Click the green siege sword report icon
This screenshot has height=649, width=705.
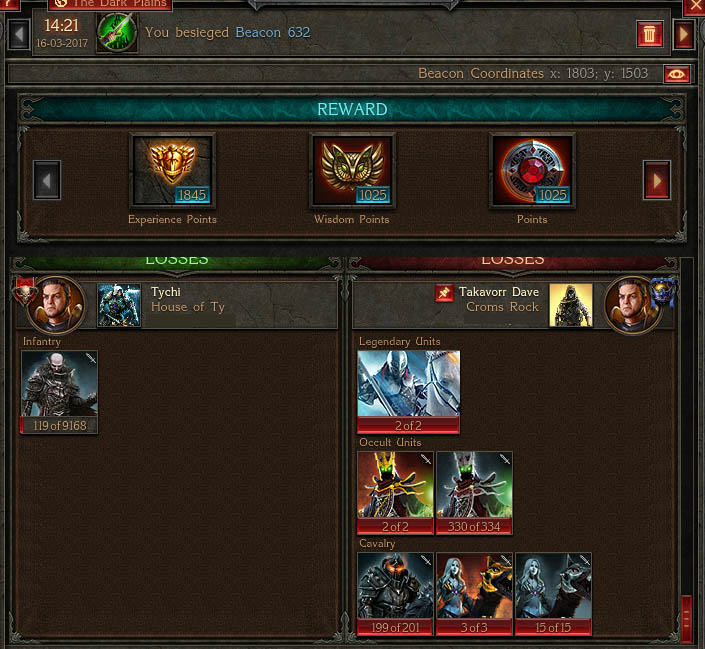click(117, 33)
